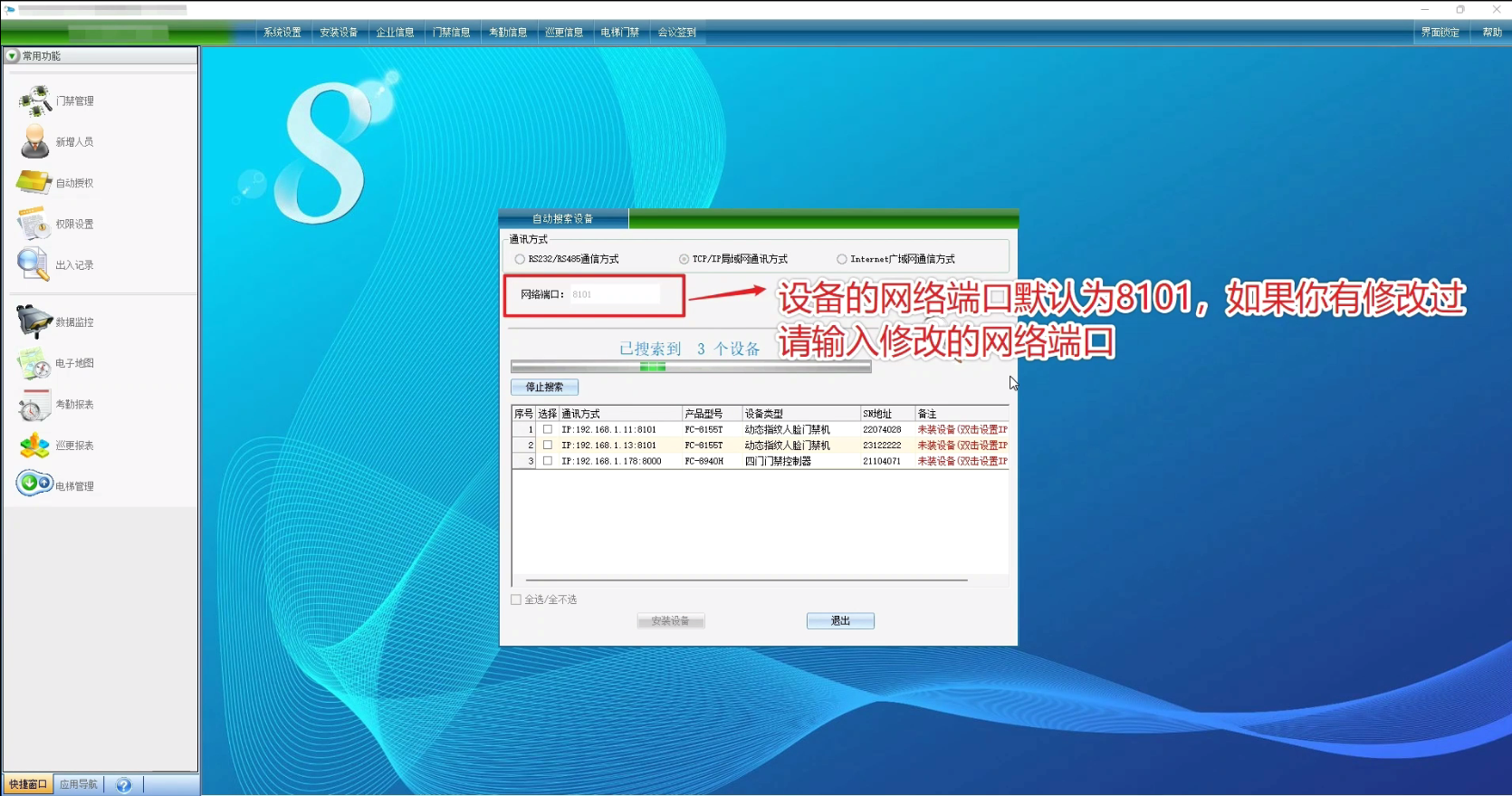Open the 电子地图 electronic map icon
Viewport: 1512px width, 796px height.
[34, 363]
